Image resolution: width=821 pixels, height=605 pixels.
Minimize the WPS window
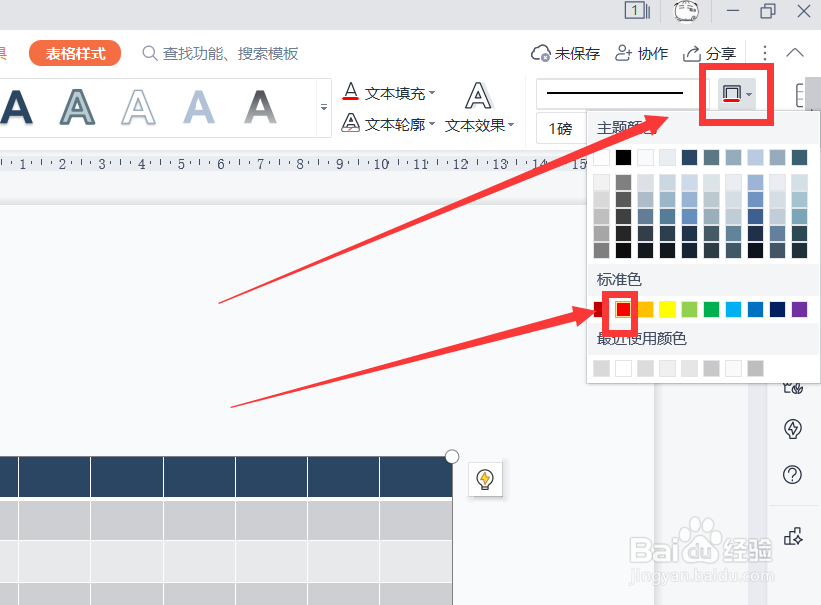[733, 10]
